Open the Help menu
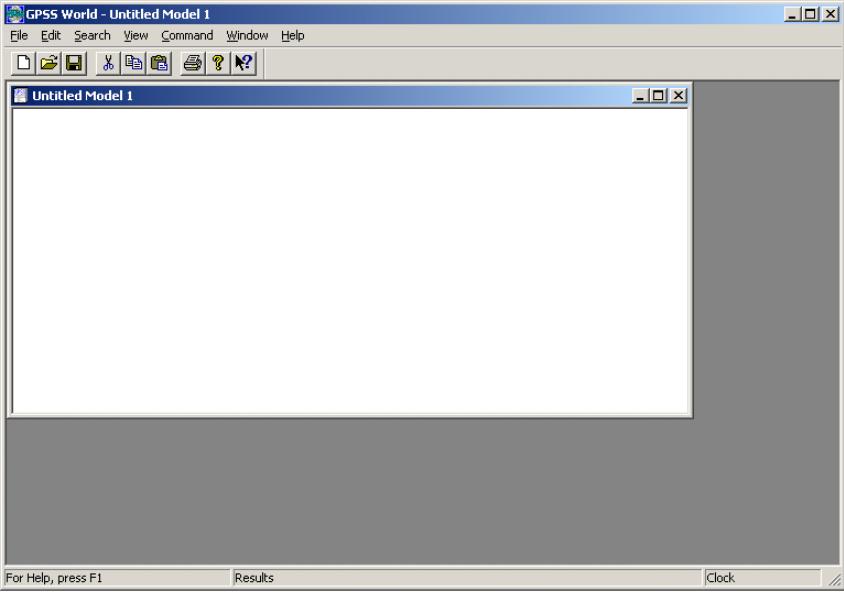Image resolution: width=844 pixels, height=592 pixels. (293, 36)
